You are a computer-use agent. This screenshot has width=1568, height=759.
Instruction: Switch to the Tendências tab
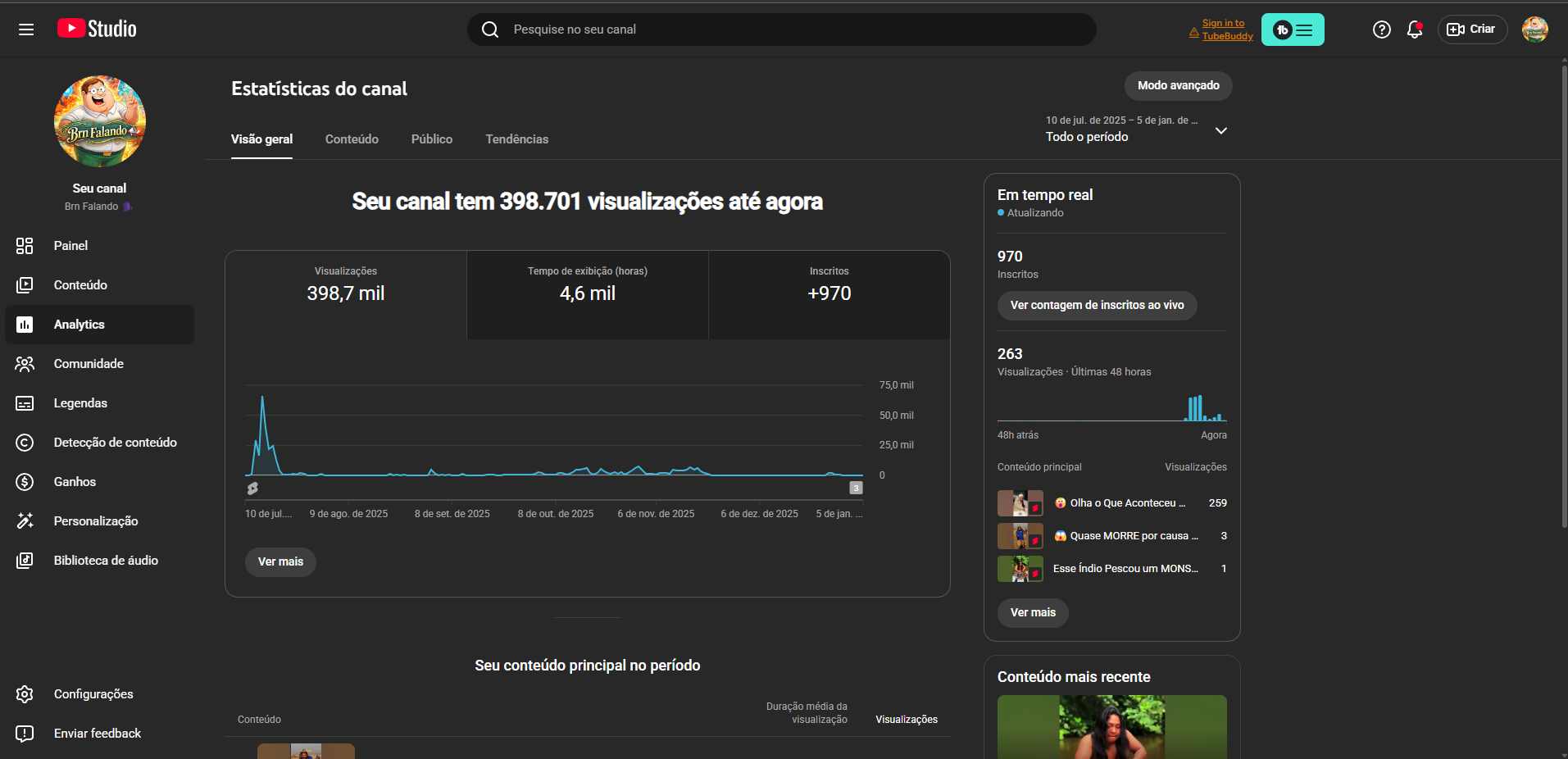pos(517,139)
